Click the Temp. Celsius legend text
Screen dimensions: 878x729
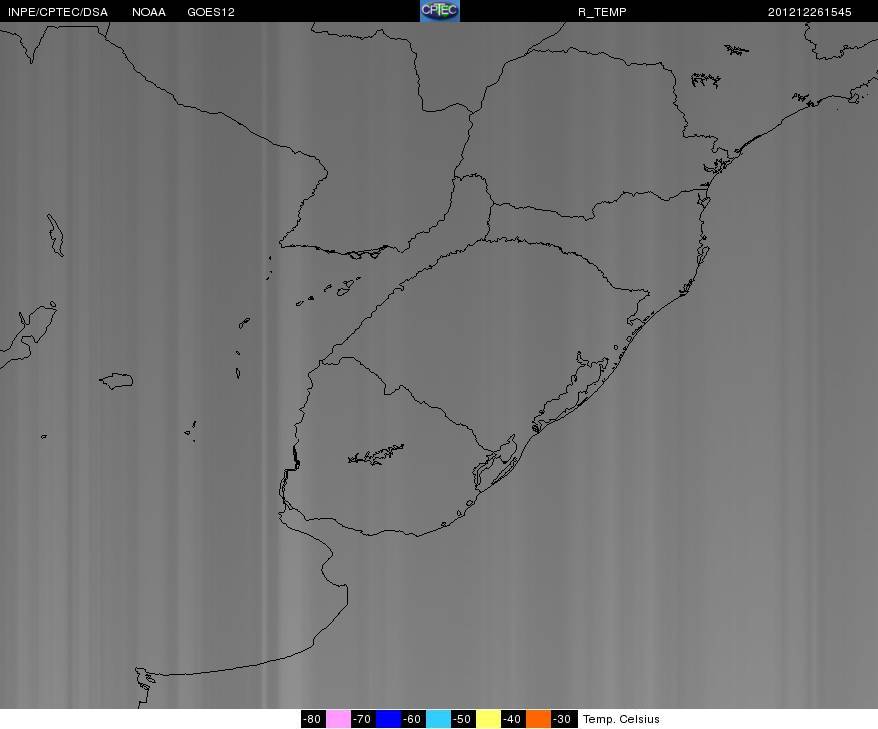click(x=621, y=719)
